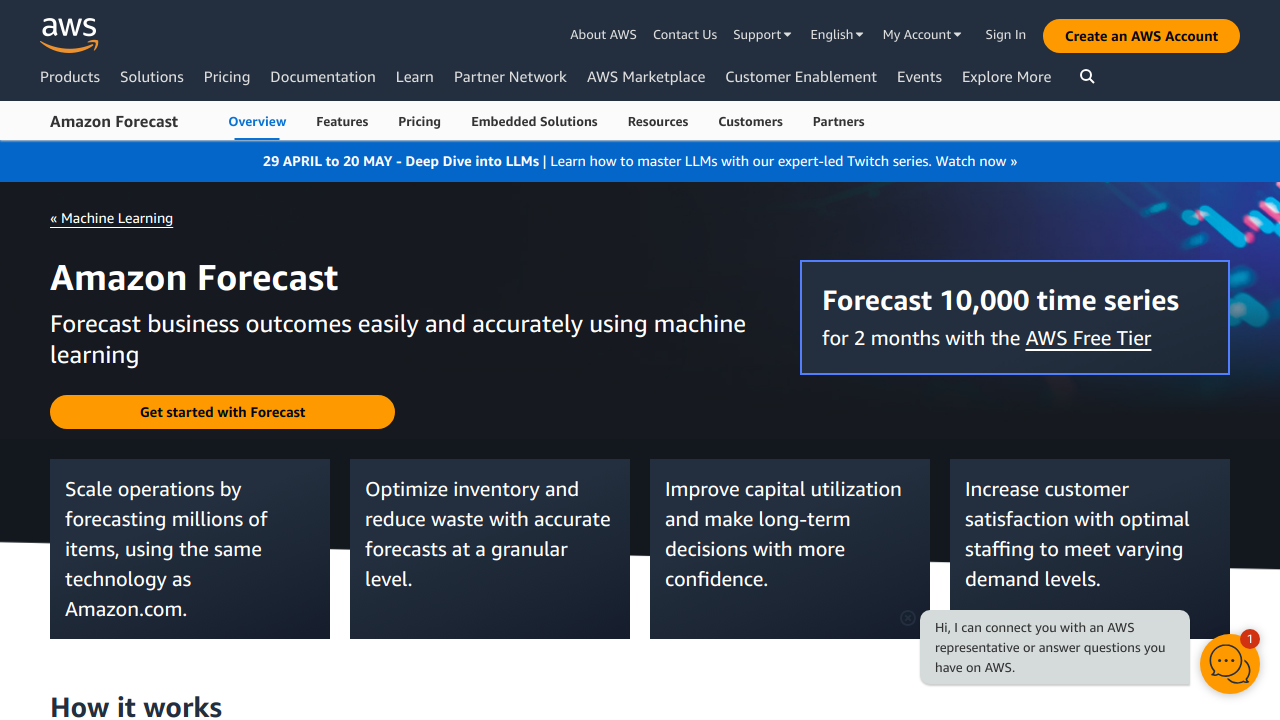Screen dimensions: 1280x720
Task: Click the Amazon Forecast sub-navigation title
Action: (x=114, y=122)
